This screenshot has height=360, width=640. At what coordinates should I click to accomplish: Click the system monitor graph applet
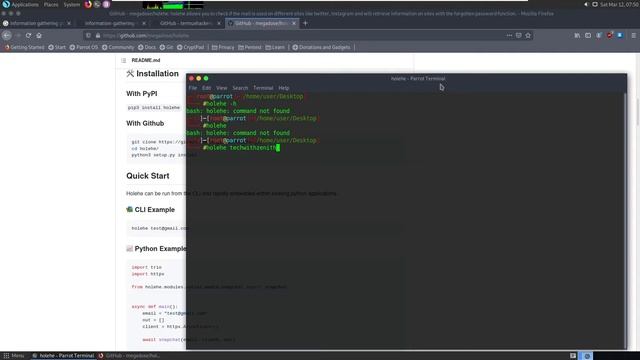click(x=173, y=5)
